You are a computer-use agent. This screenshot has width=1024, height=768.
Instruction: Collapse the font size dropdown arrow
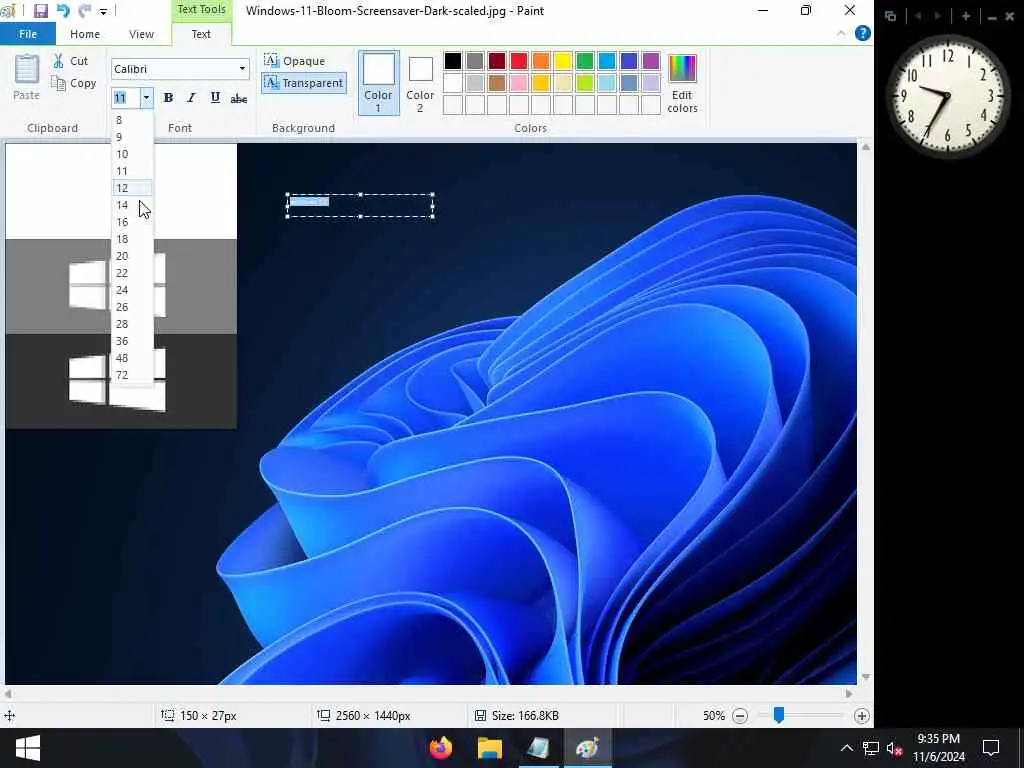[x=146, y=98]
